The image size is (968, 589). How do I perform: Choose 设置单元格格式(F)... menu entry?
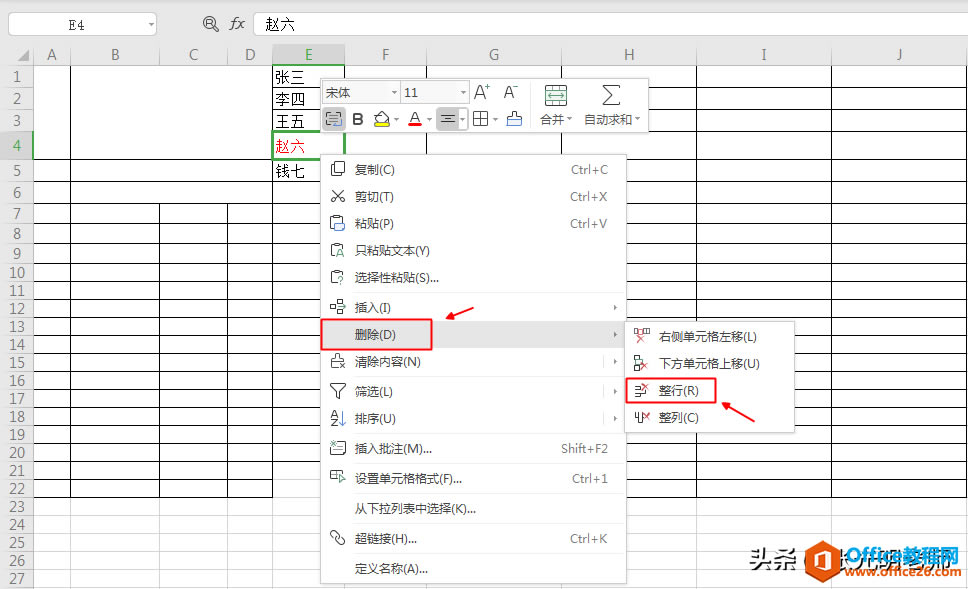point(473,478)
